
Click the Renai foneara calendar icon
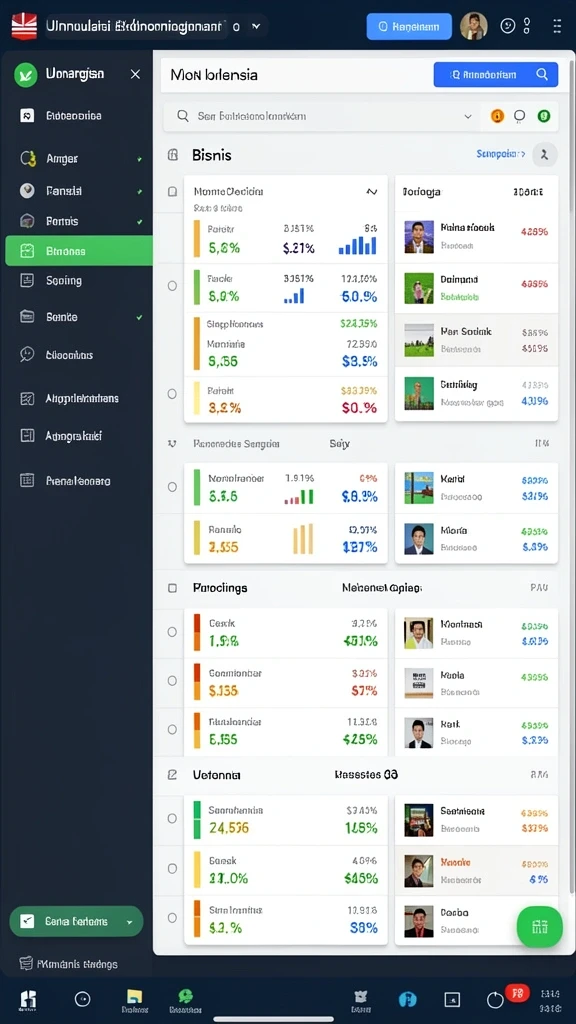coord(27,481)
